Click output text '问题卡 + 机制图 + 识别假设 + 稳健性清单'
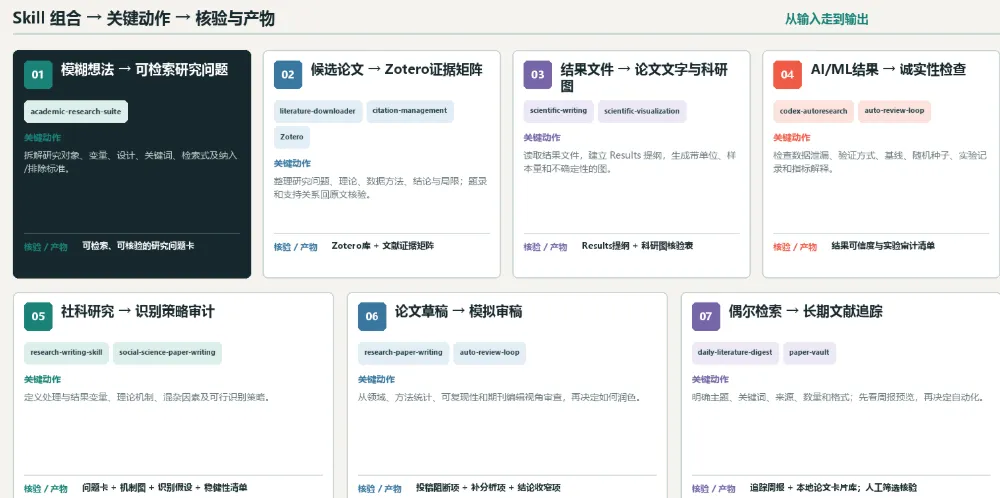Screen dimensions: 1000x498 click(165, 488)
